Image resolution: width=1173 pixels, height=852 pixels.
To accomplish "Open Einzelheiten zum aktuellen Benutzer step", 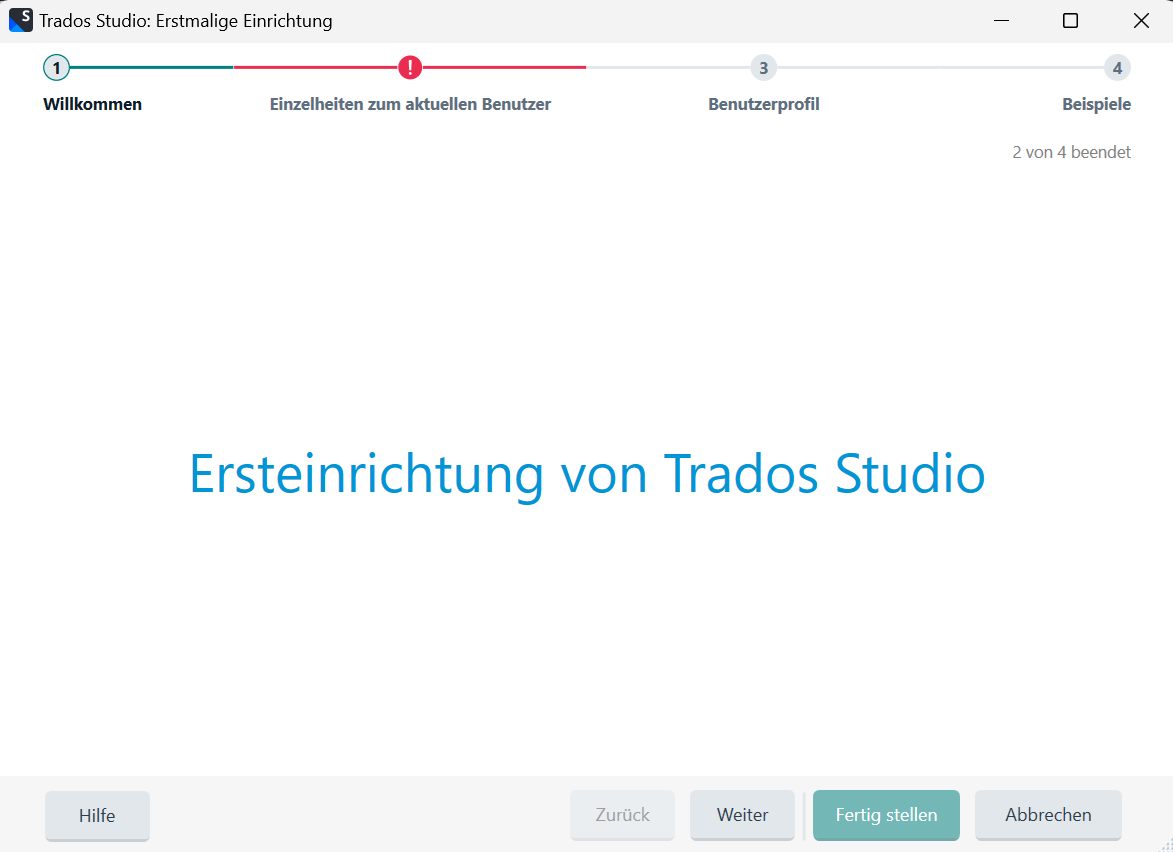I will click(410, 104).
